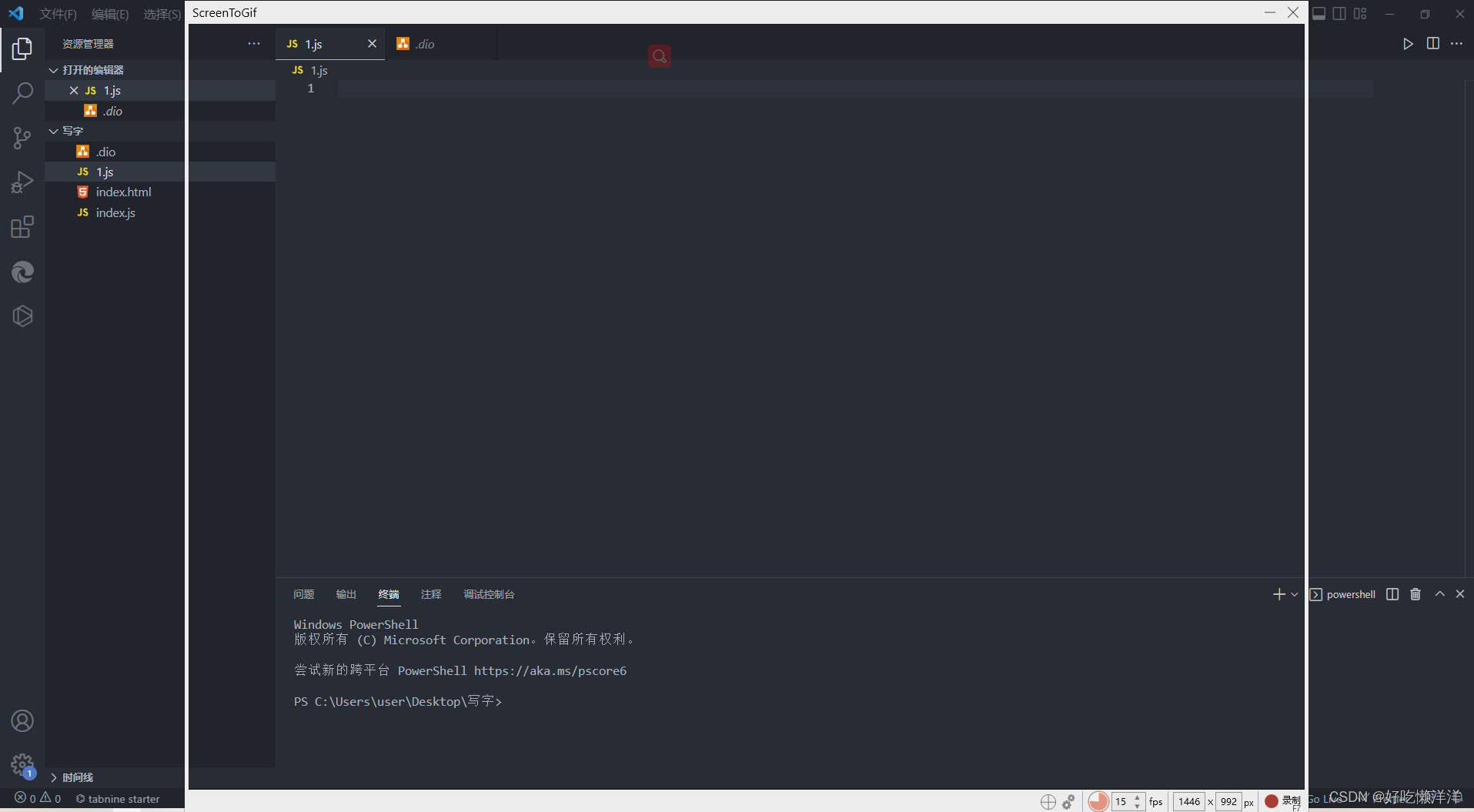This screenshot has width=1474, height=812.
Task: Open Explorer panel more actions ellipsis
Action: coord(254,44)
